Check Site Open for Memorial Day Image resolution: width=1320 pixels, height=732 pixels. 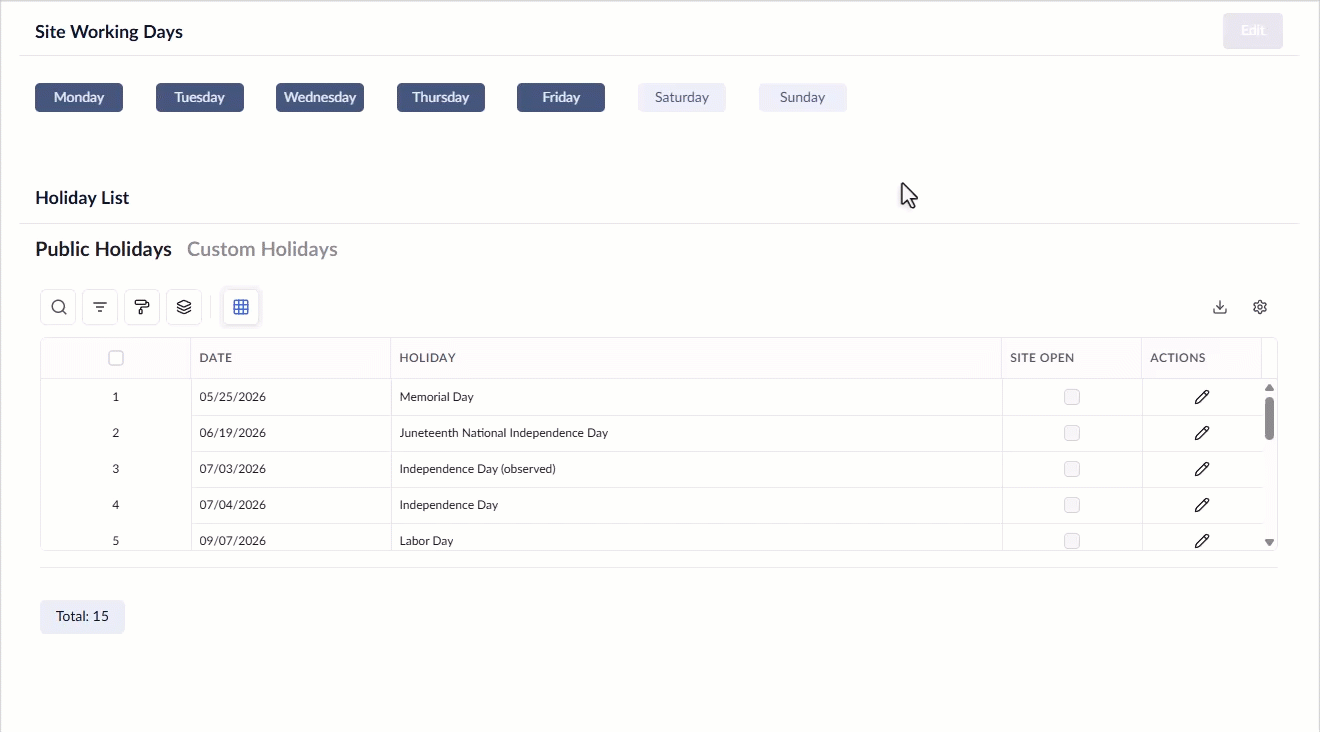click(x=1072, y=397)
